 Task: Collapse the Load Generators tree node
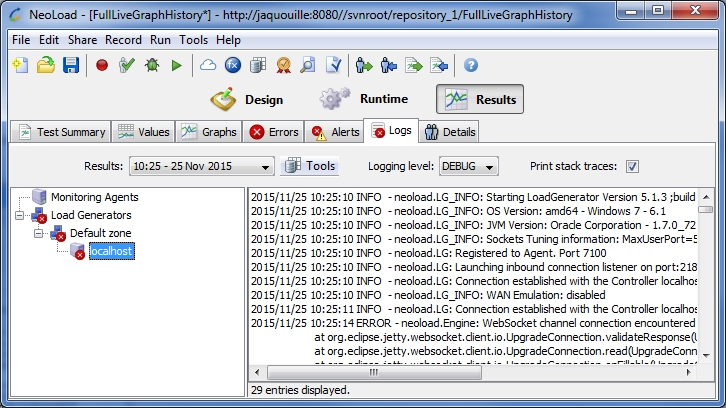(20, 215)
